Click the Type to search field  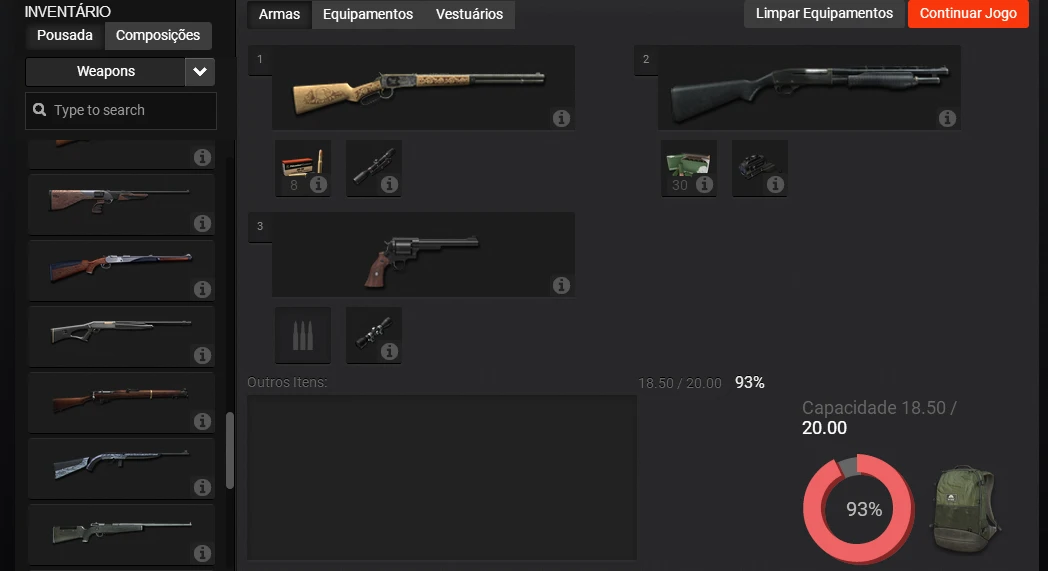121,110
